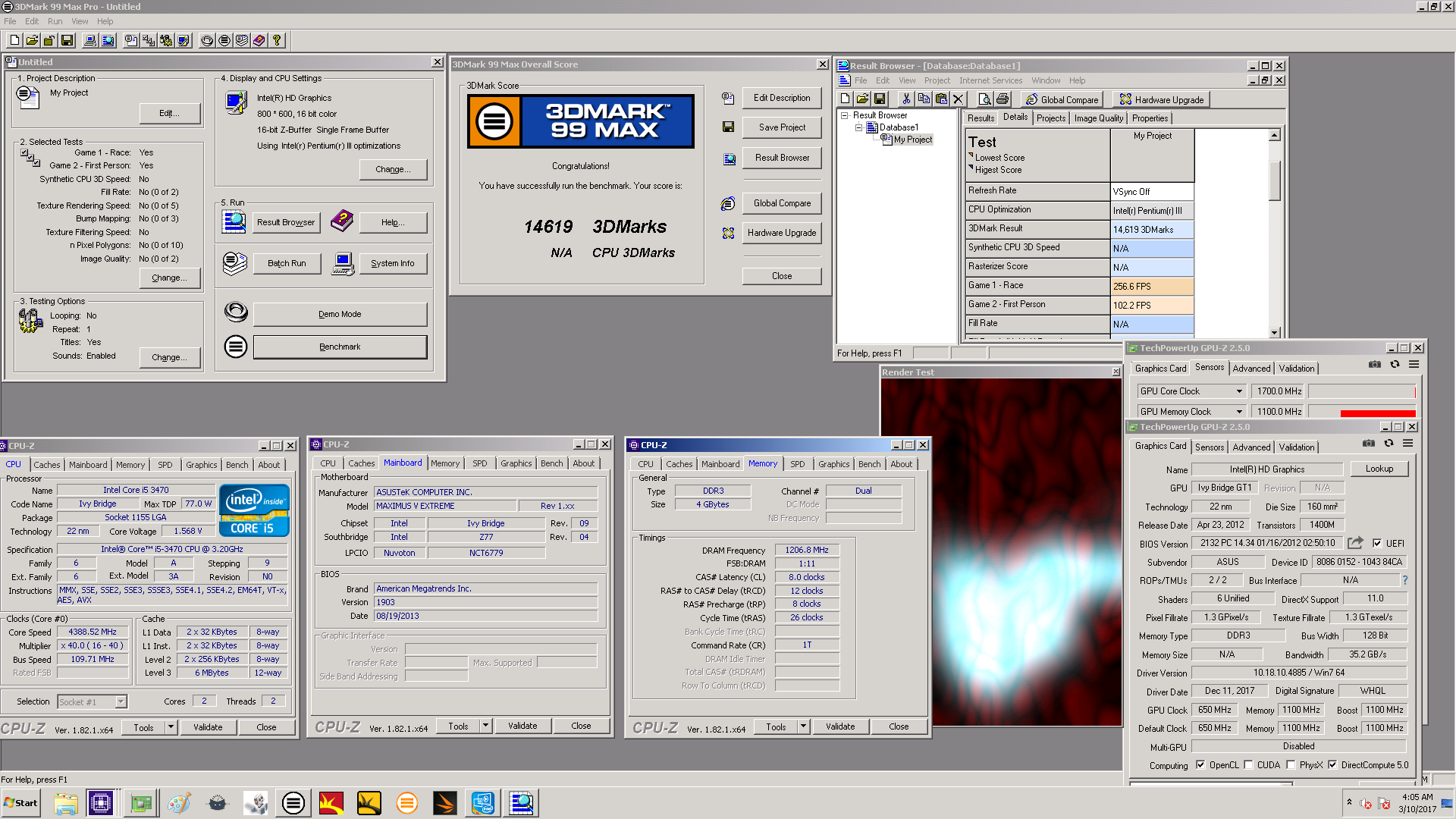Screen dimensions: 1456x819
Task: Click the Edit Description icon in the Score window
Action: 728,98
